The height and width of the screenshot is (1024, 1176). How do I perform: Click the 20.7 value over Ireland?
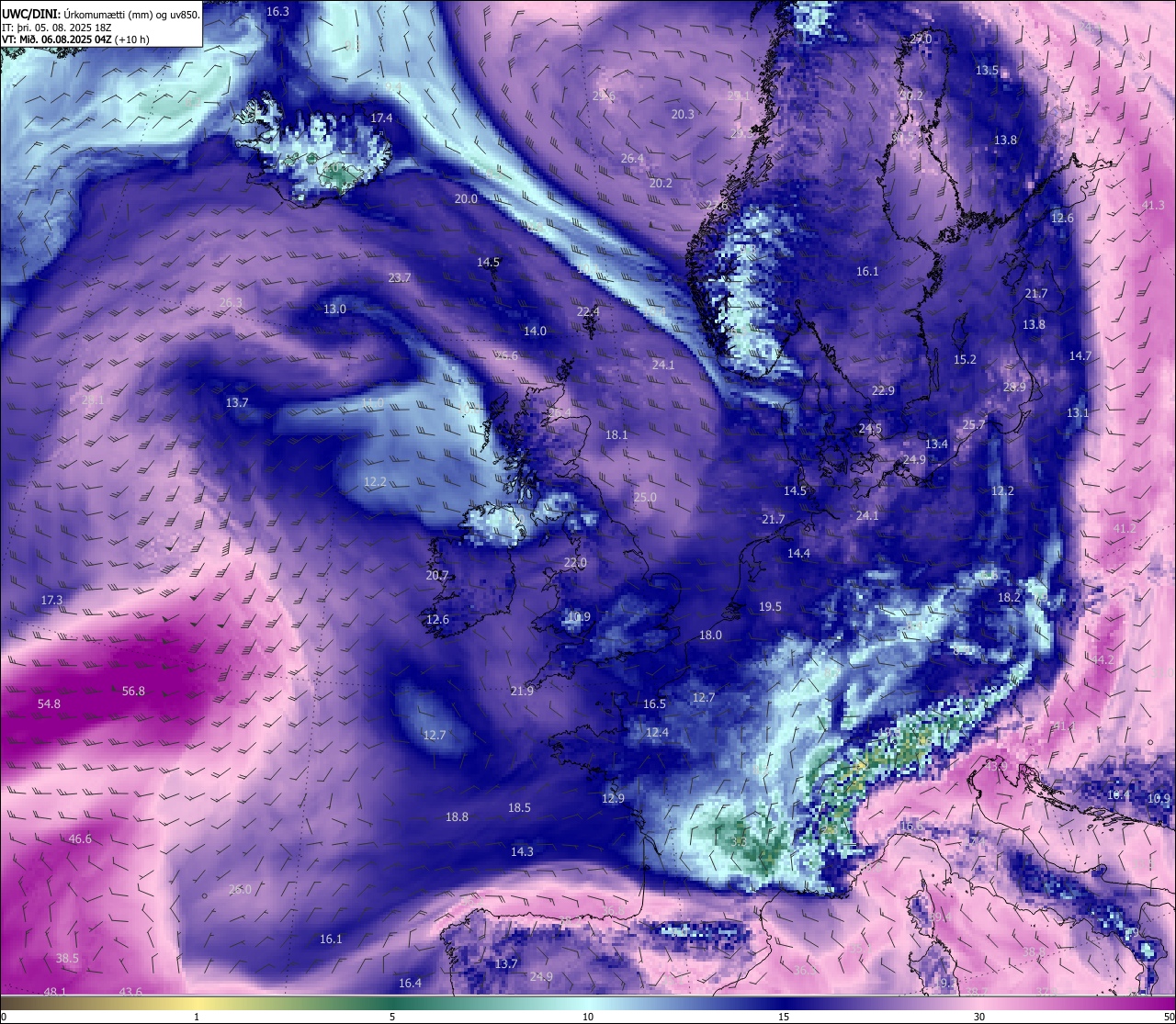[x=437, y=576]
